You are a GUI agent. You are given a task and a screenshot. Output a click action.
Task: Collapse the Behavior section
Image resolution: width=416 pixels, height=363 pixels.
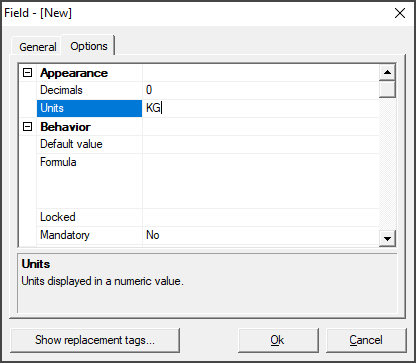coord(27,127)
